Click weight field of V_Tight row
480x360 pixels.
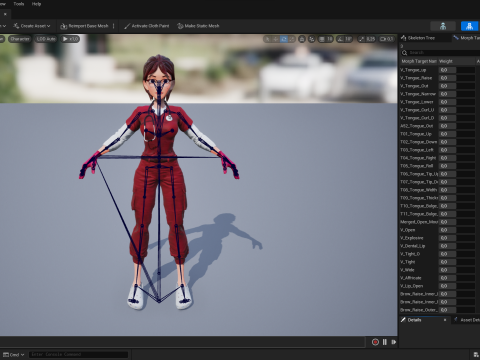[448, 262]
